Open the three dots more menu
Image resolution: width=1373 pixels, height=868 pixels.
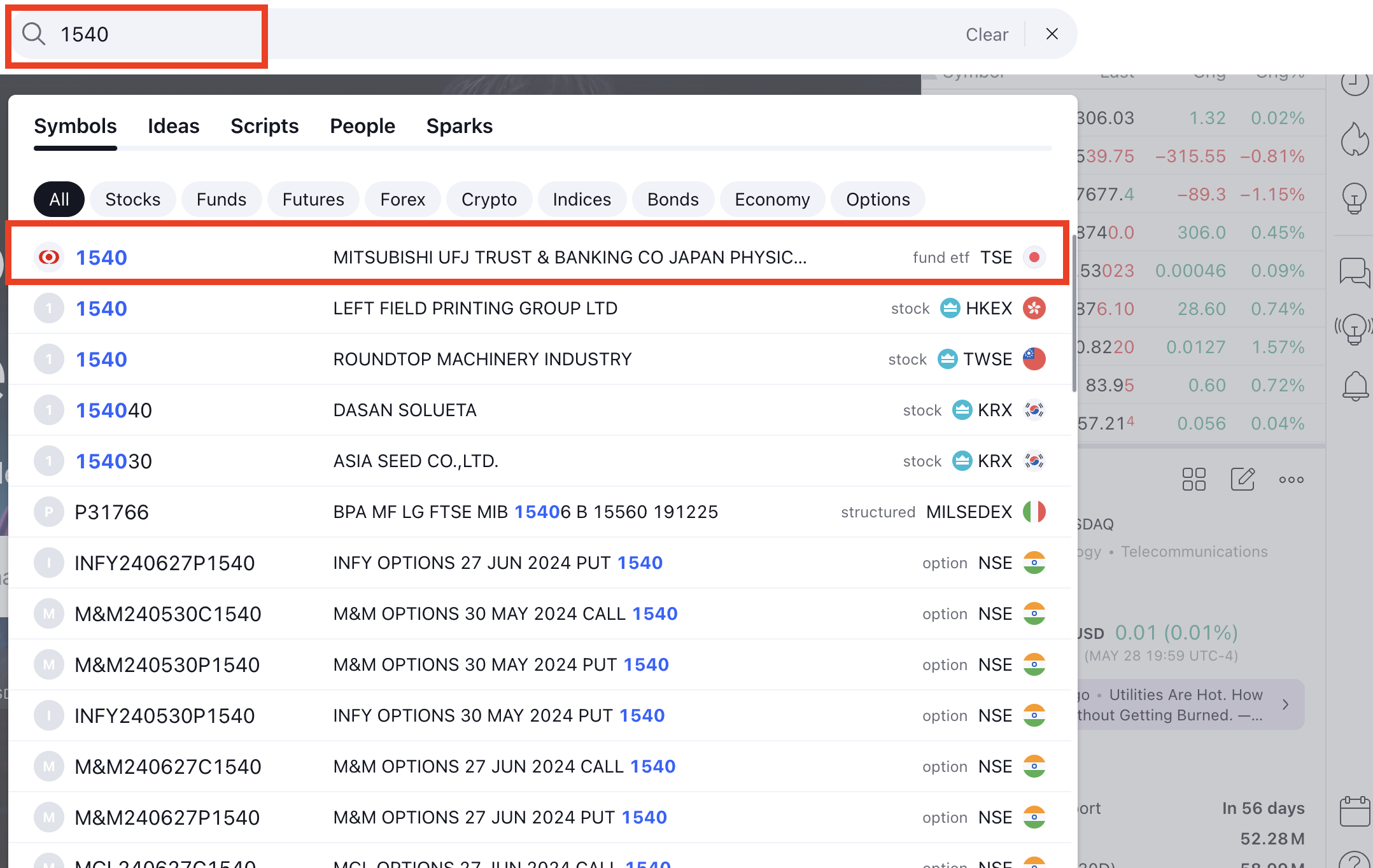click(x=1291, y=479)
